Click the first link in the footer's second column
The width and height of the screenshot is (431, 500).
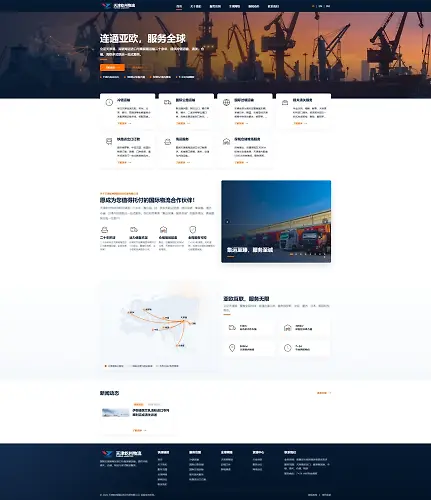coord(193,459)
